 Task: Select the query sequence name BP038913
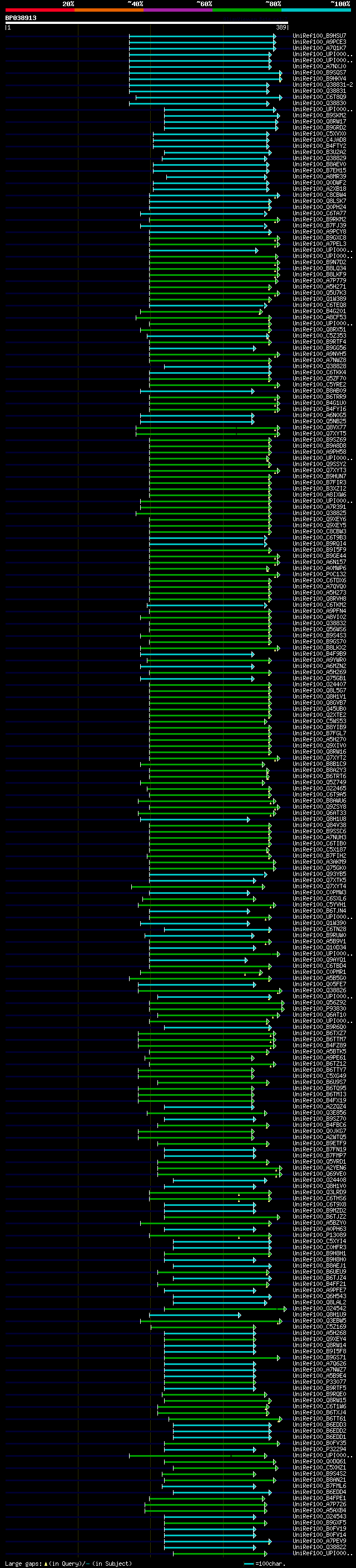click(x=21, y=18)
